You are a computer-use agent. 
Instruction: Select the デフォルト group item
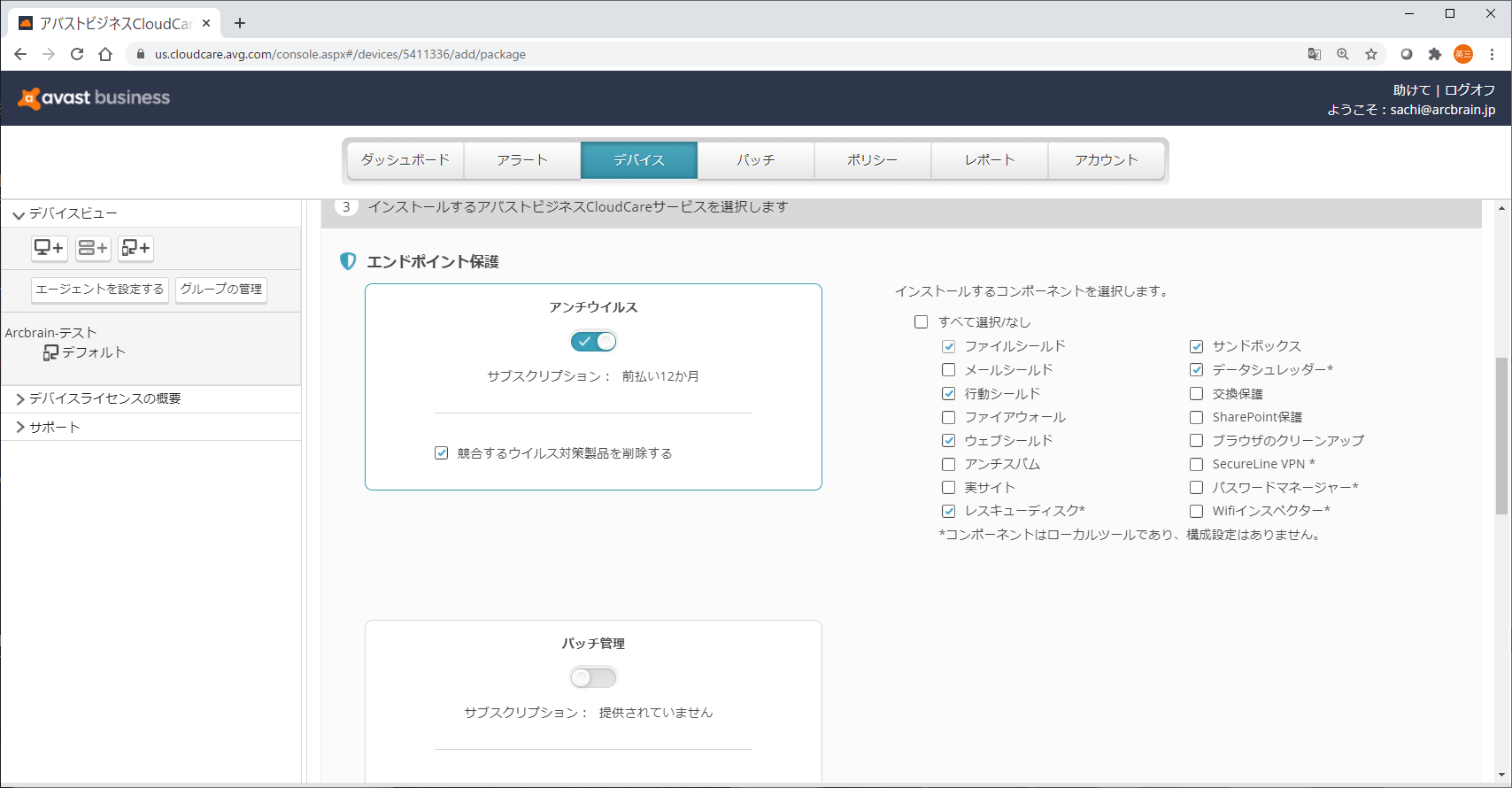[94, 352]
